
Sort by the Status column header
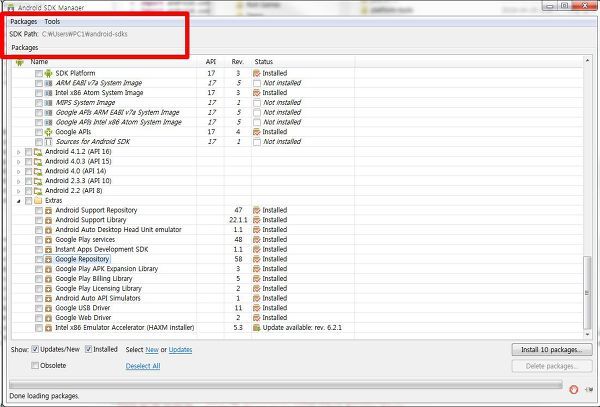(303, 62)
